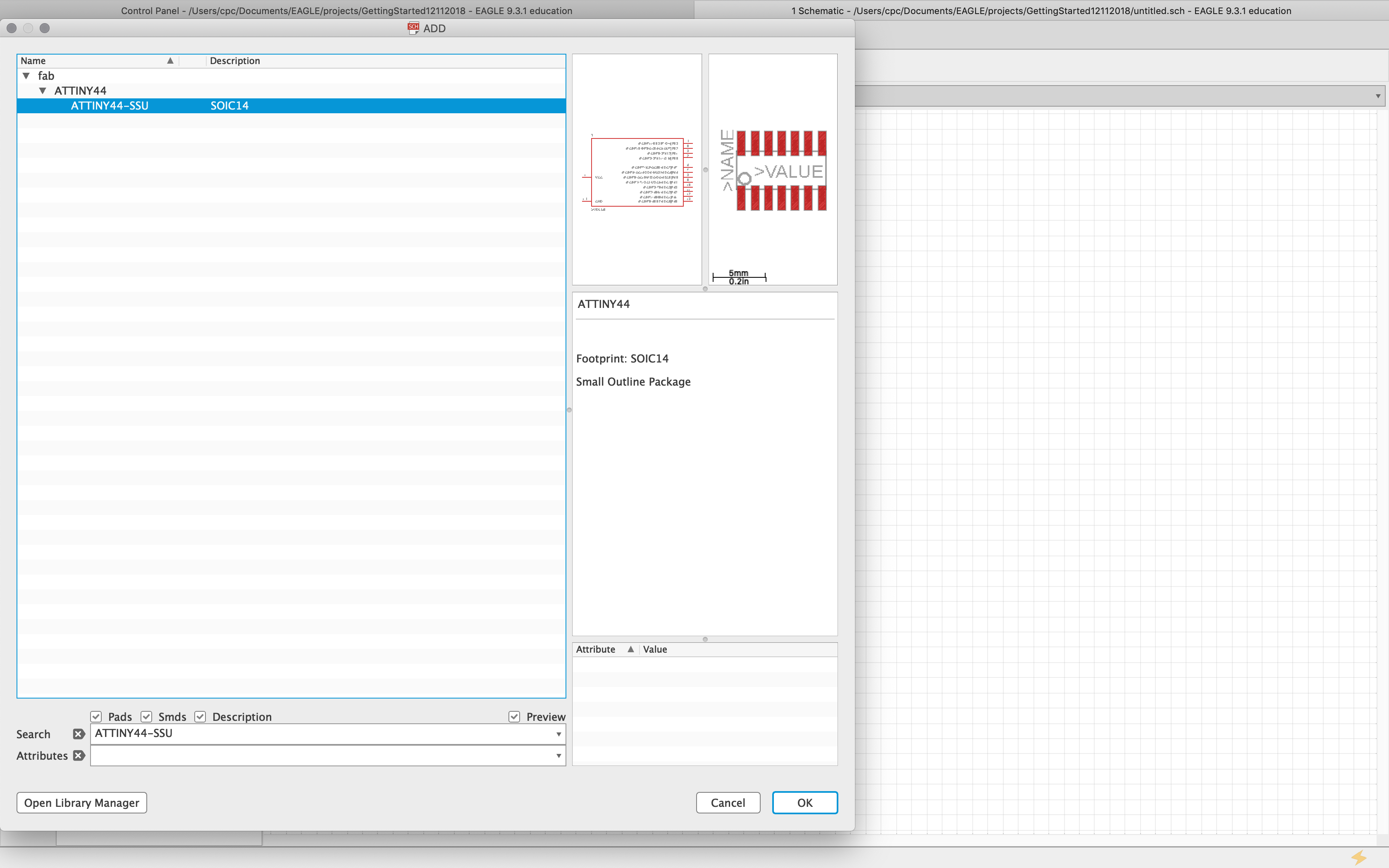This screenshot has width=1389, height=868.
Task: Click the Name column sort arrow
Action: click(170, 61)
